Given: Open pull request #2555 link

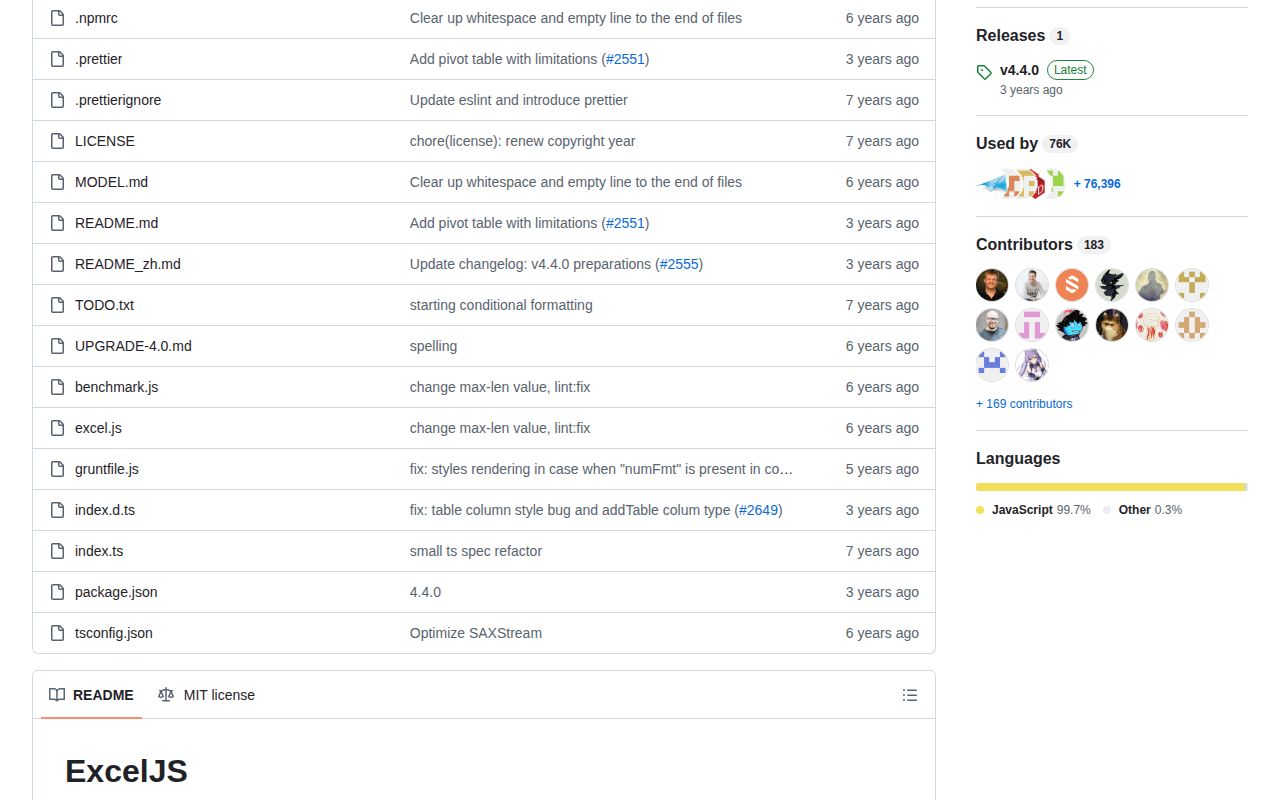Looking at the screenshot, I should tap(679, 264).
